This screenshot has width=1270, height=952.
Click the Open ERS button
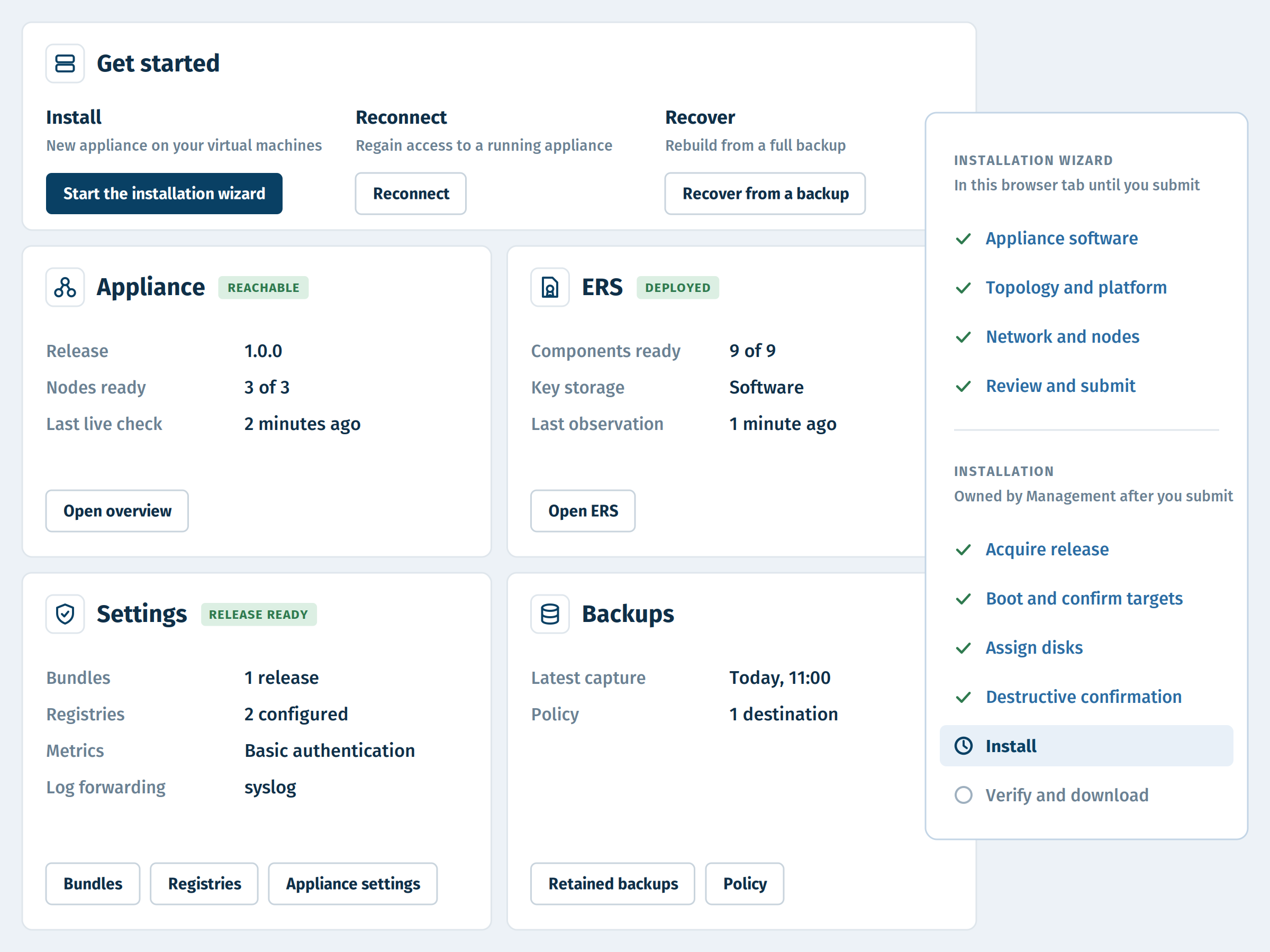pyautogui.click(x=583, y=511)
